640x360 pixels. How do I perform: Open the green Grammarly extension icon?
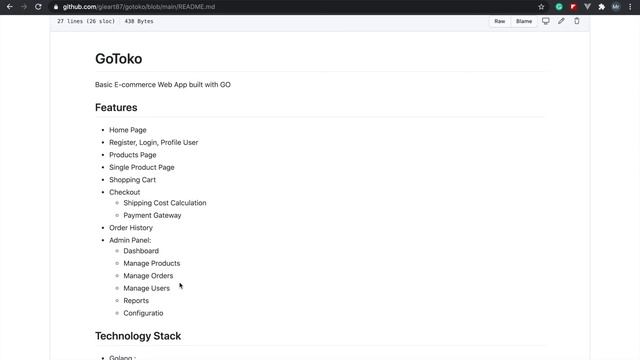(559, 7)
